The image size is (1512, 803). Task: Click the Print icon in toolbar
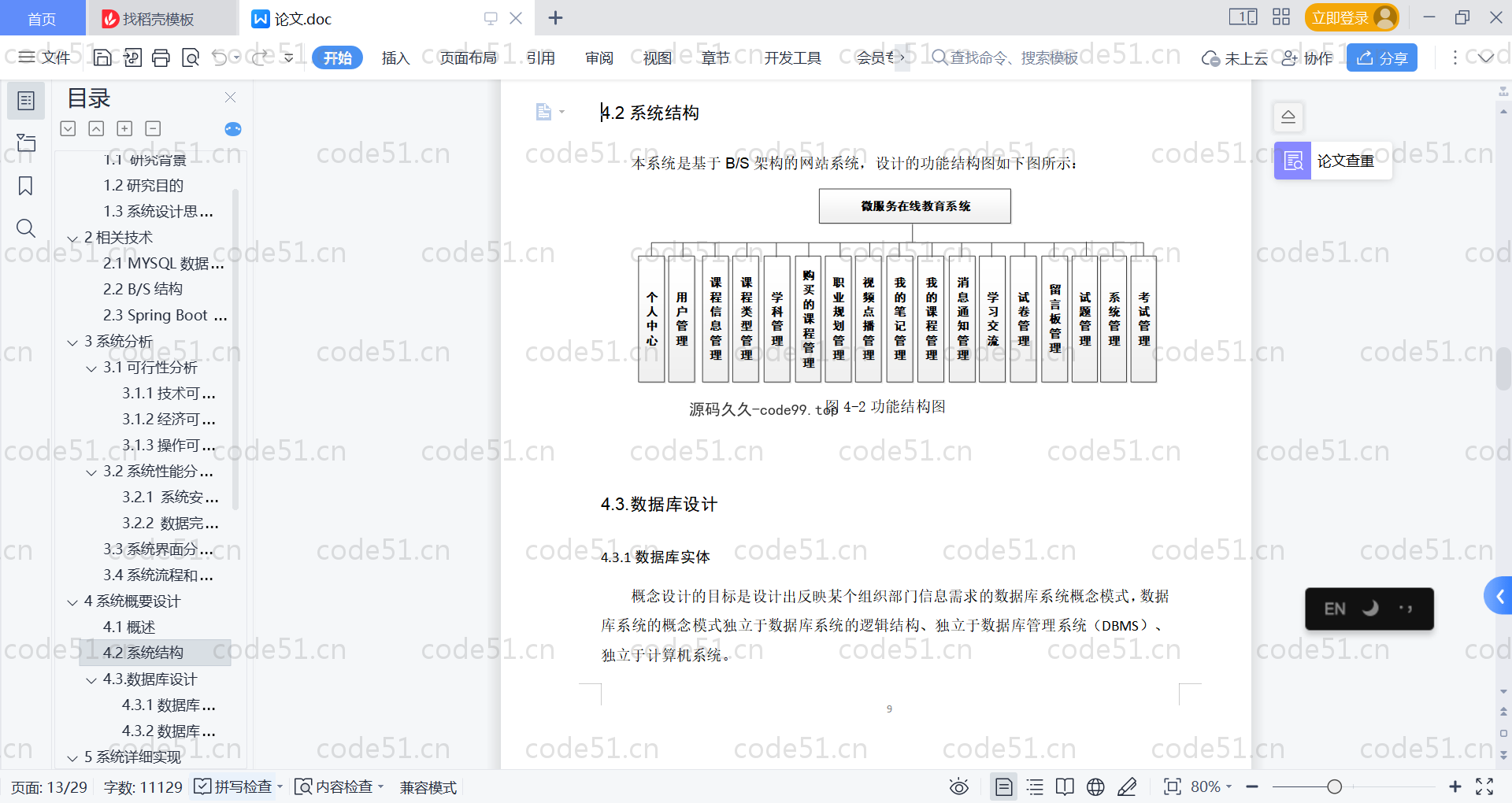(161, 57)
